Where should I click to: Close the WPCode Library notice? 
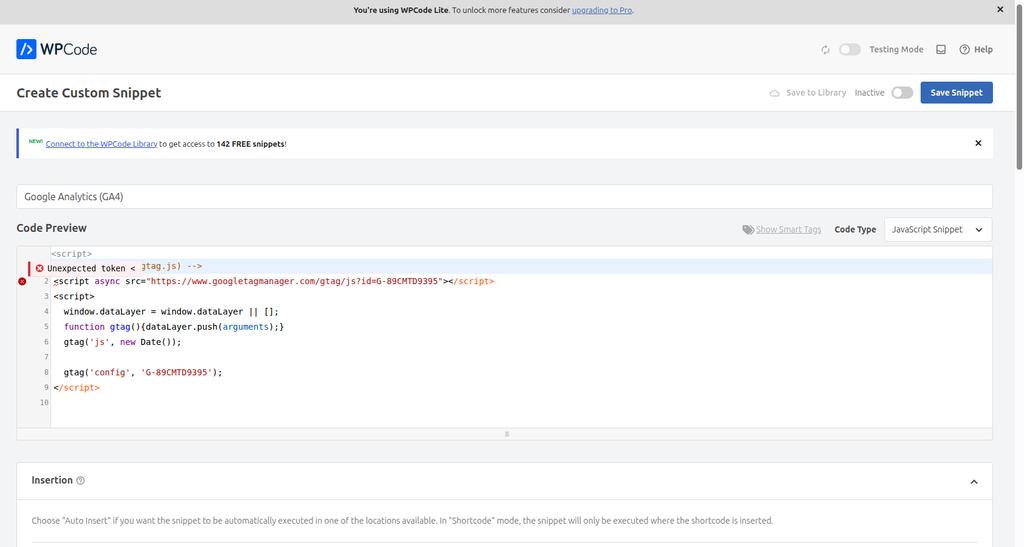click(x=978, y=144)
